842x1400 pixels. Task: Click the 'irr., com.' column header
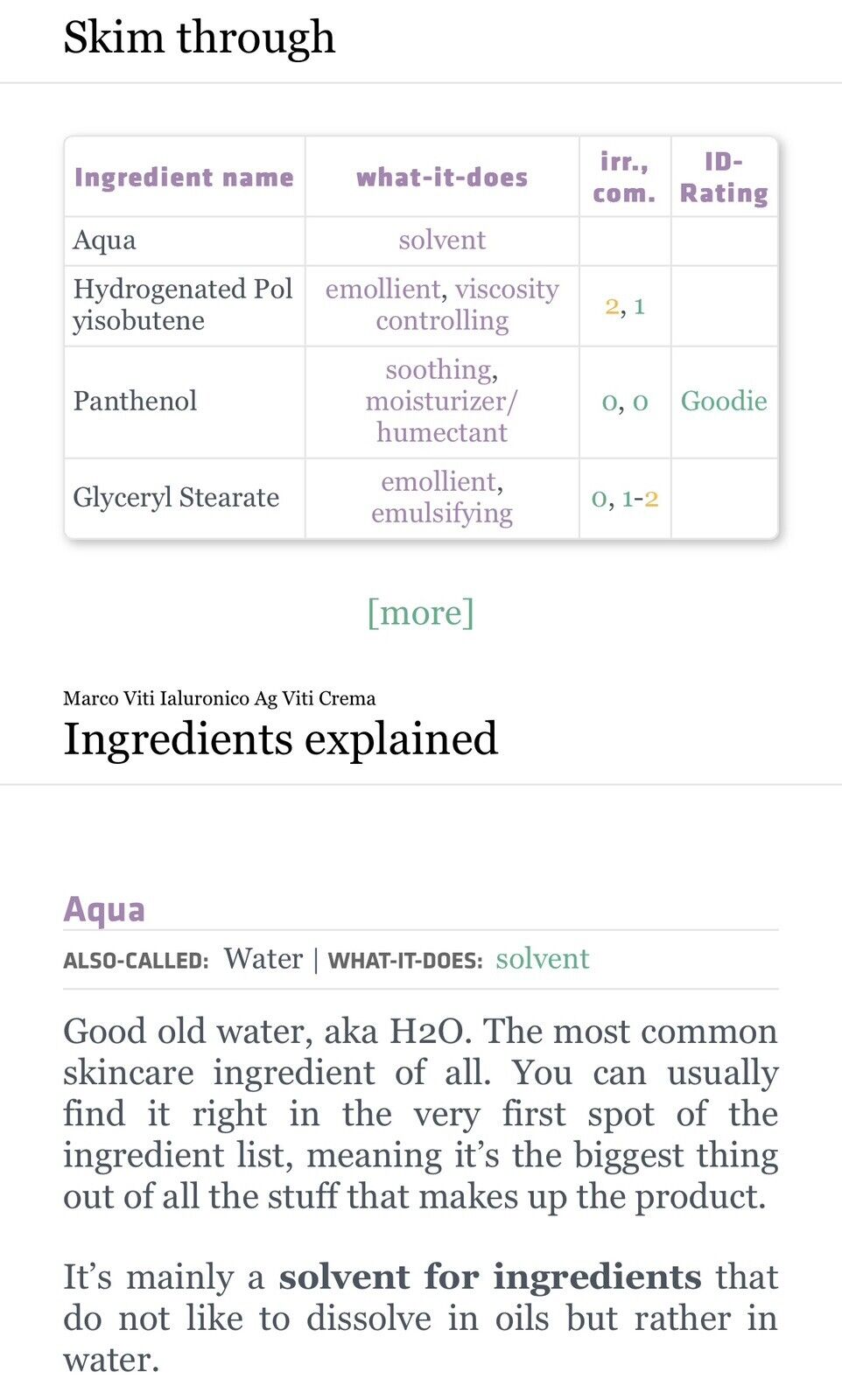click(x=624, y=178)
